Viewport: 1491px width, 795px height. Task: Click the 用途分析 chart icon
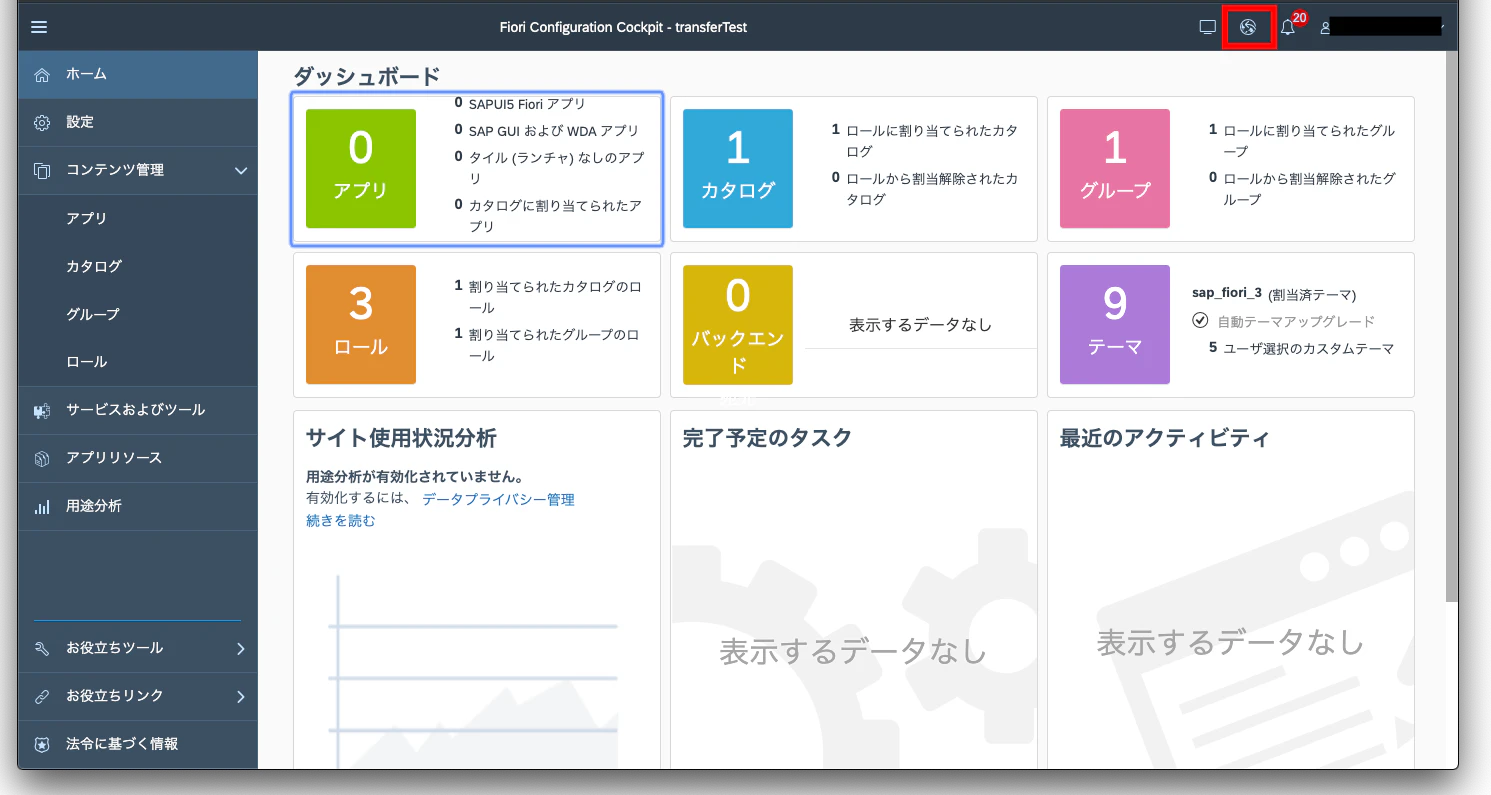coord(42,506)
